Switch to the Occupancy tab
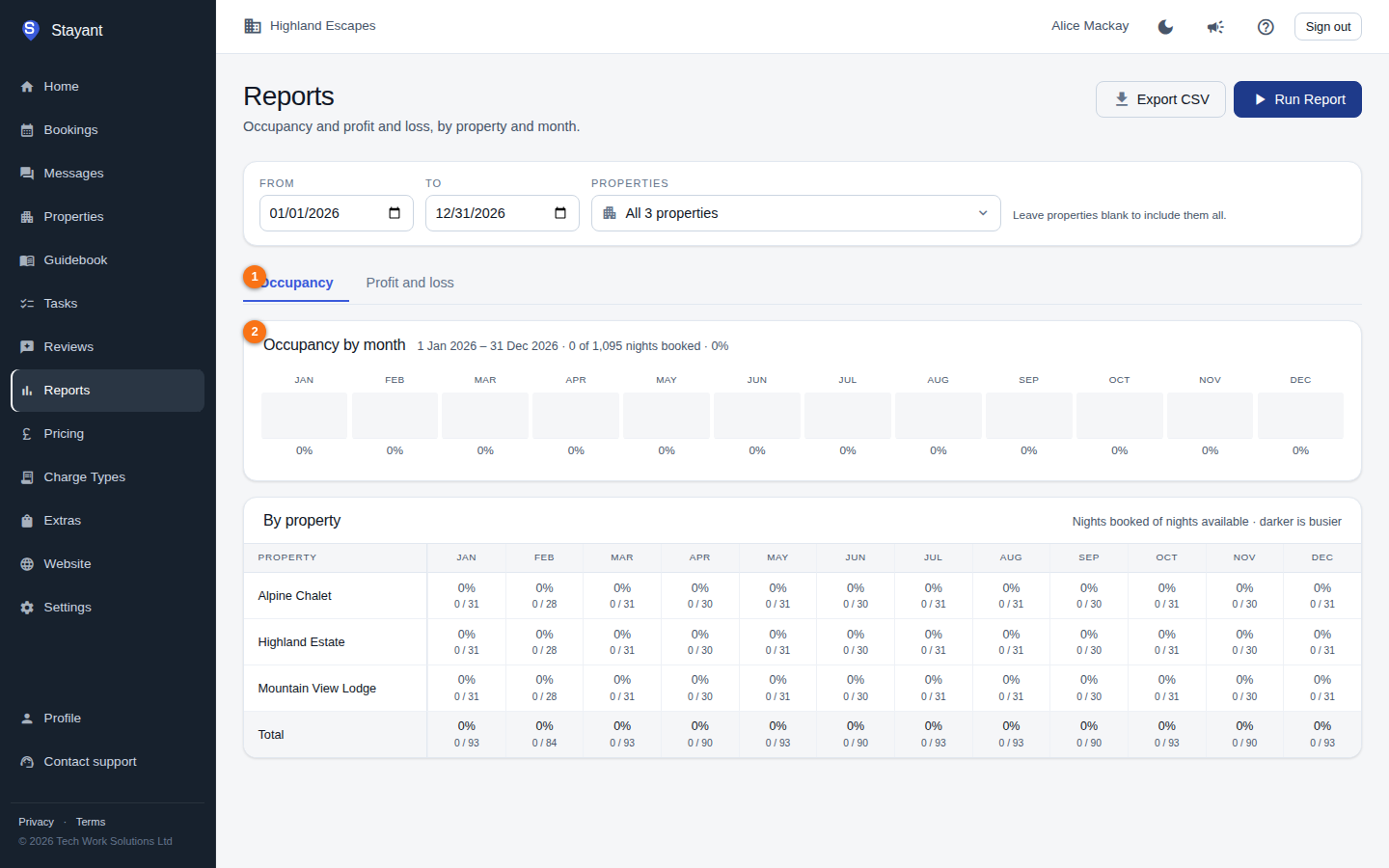1389x868 pixels. [x=296, y=283]
